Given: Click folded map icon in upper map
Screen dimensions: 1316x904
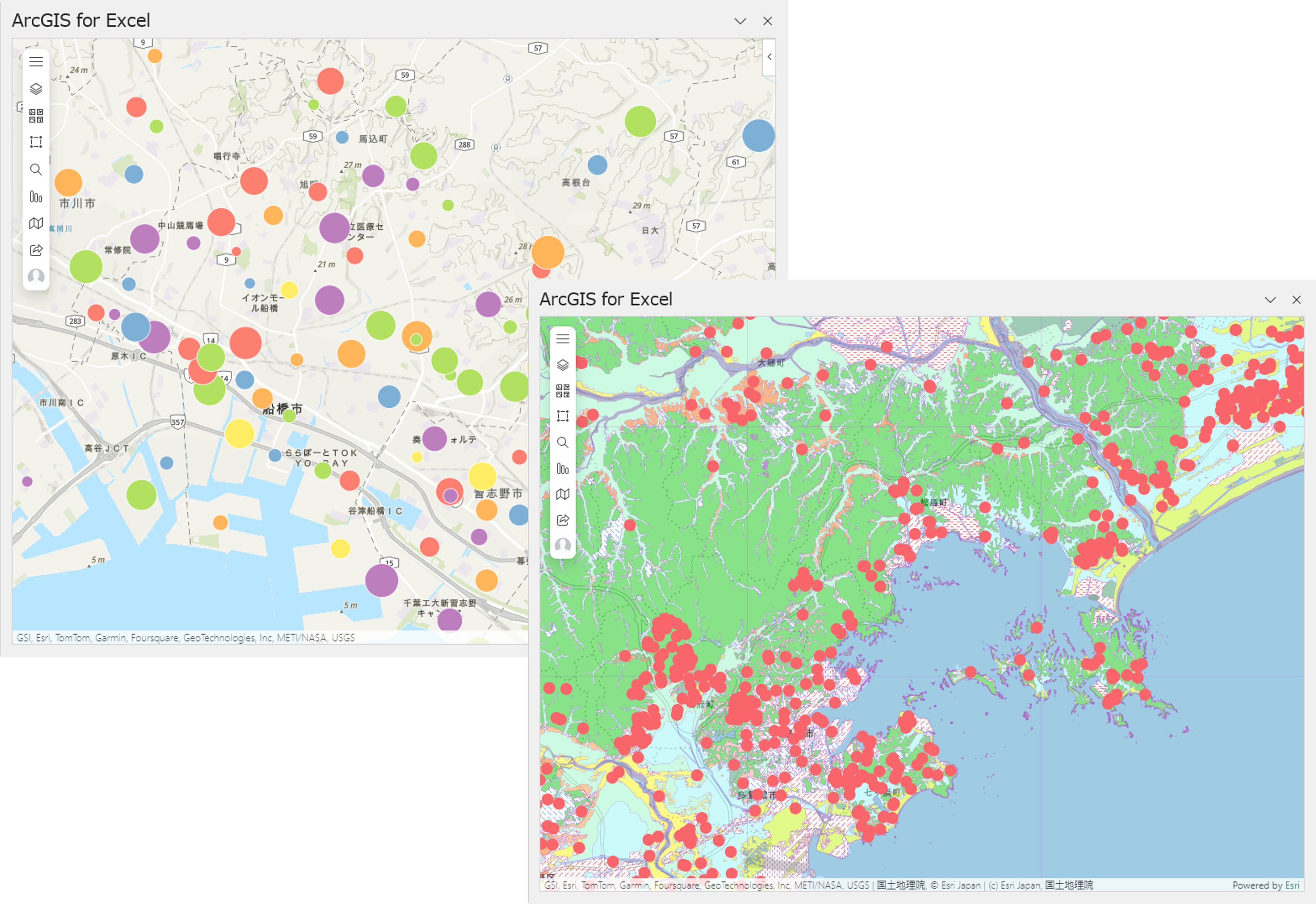Looking at the screenshot, I should pos(36,223).
